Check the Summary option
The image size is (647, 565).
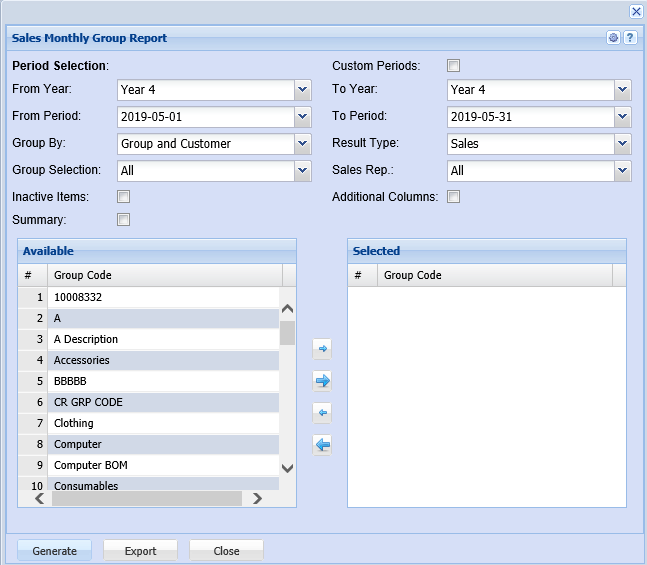(124, 220)
